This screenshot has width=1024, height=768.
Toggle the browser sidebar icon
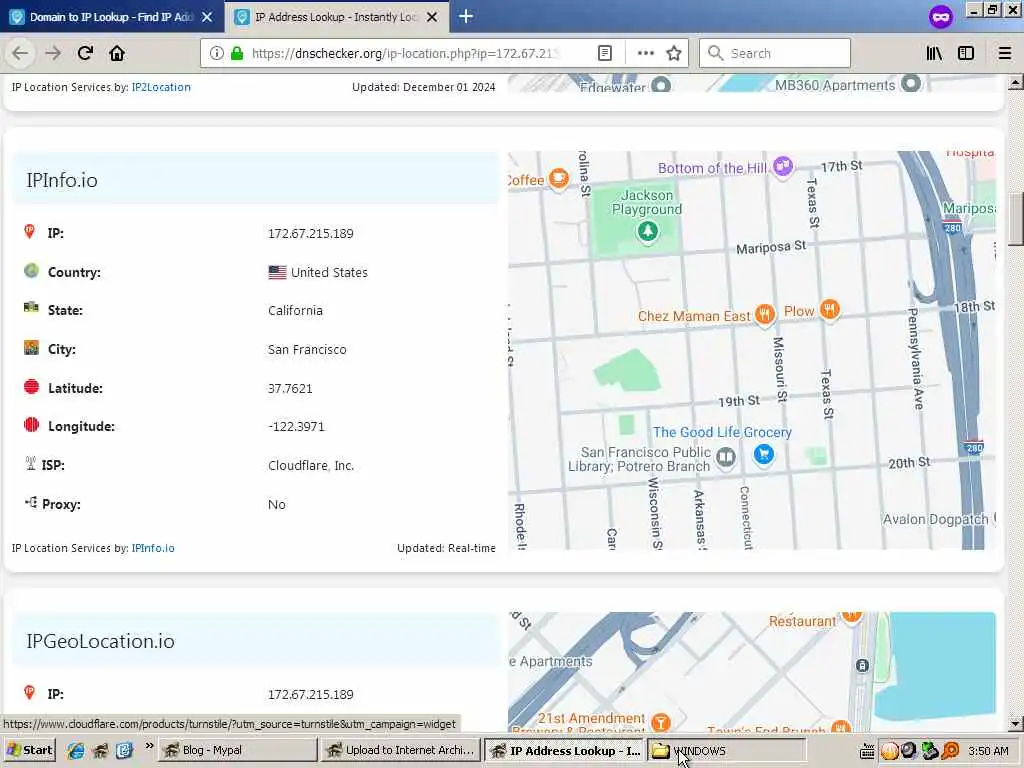point(966,53)
